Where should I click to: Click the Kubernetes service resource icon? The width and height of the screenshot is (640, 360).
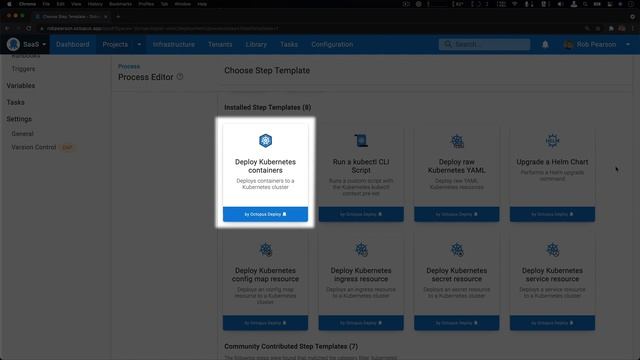[553, 249]
